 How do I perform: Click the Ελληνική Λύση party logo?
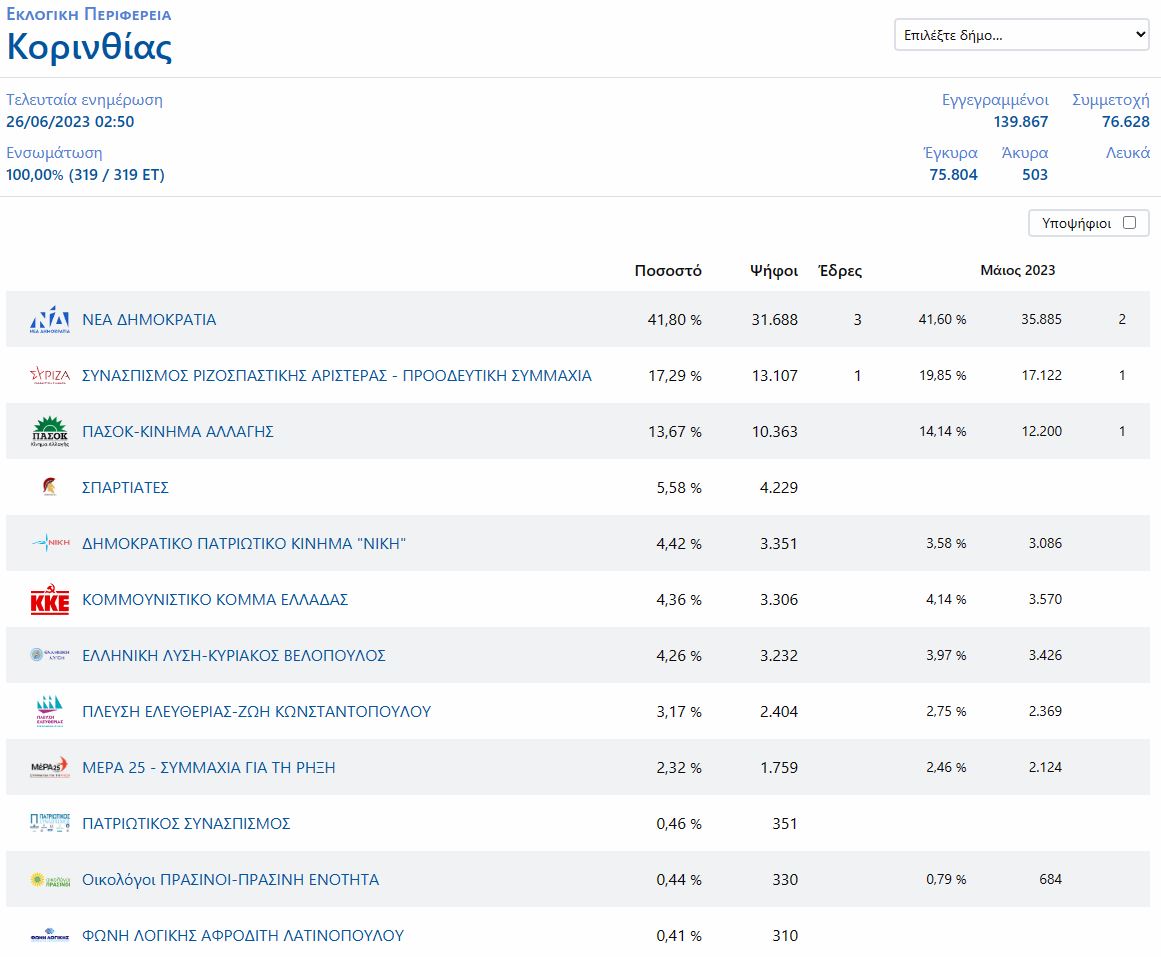coord(50,656)
